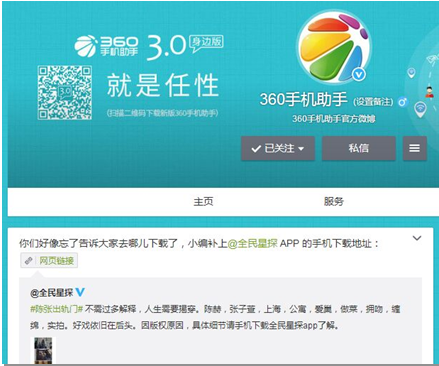Expand the post options chevron
The image size is (439, 366).
pos(417,238)
